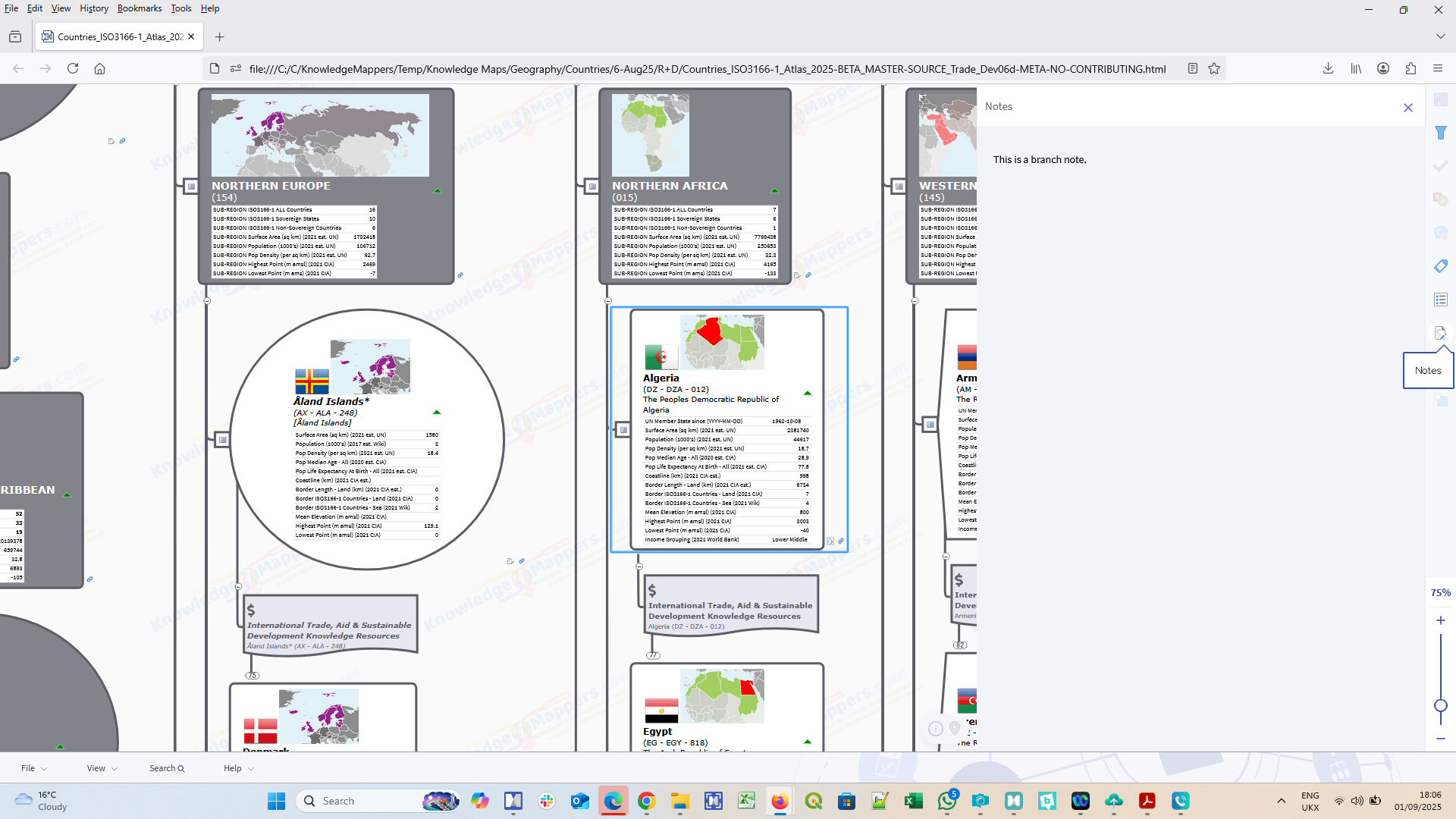
Task: Click the tag icon in right sidebar
Action: 1441,266
